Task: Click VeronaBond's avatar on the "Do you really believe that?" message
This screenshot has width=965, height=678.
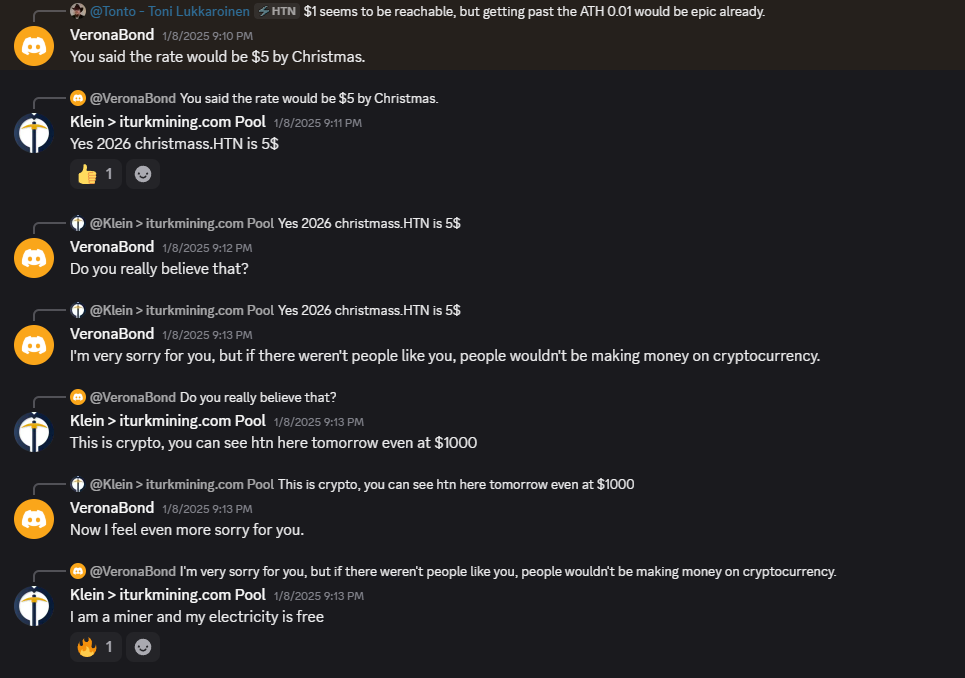Action: pyautogui.click(x=34, y=258)
